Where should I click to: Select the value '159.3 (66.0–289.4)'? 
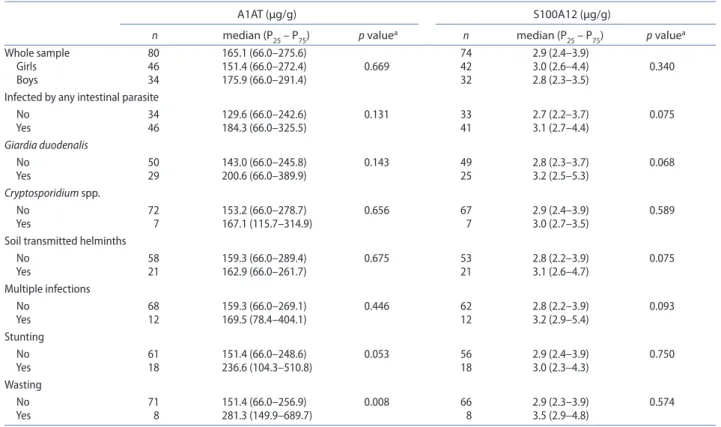click(x=264, y=258)
